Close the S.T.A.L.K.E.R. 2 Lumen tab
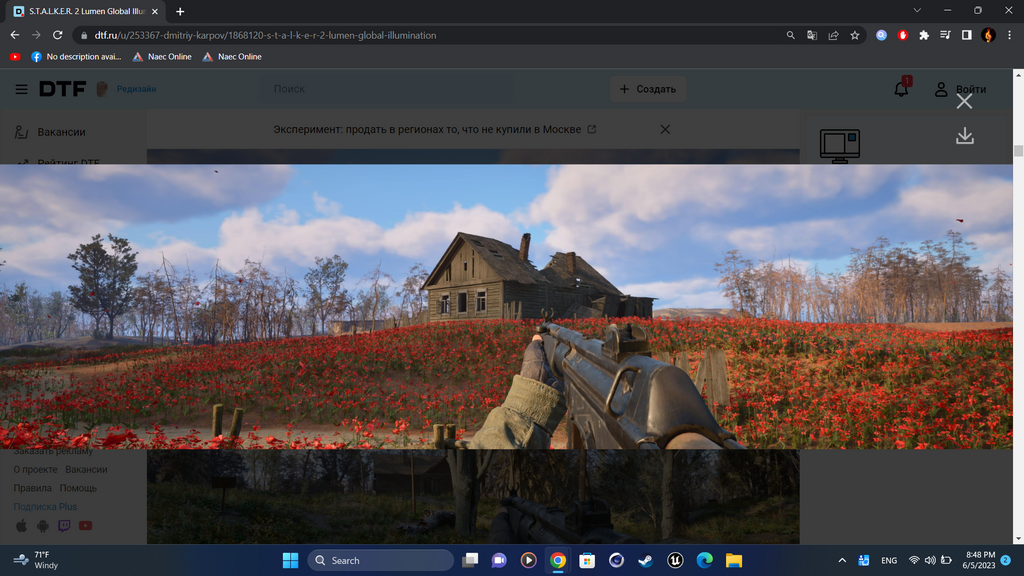 pos(155,11)
